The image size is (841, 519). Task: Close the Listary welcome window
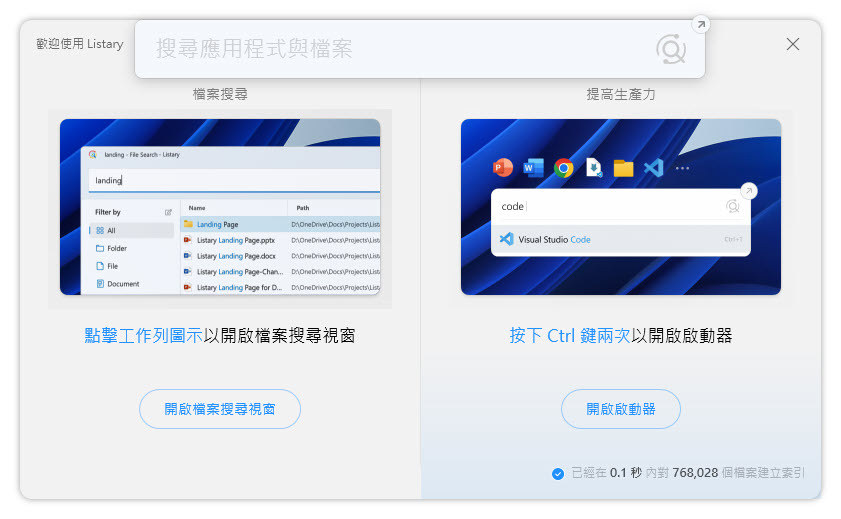coord(793,44)
